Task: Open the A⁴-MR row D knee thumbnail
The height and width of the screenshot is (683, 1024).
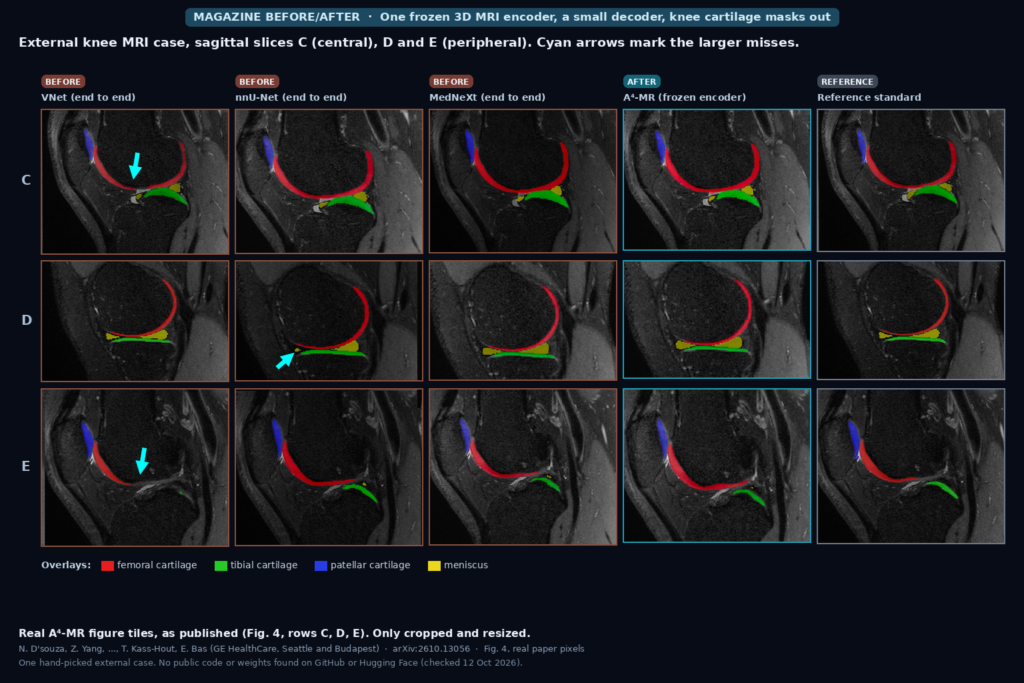Action: (717, 319)
